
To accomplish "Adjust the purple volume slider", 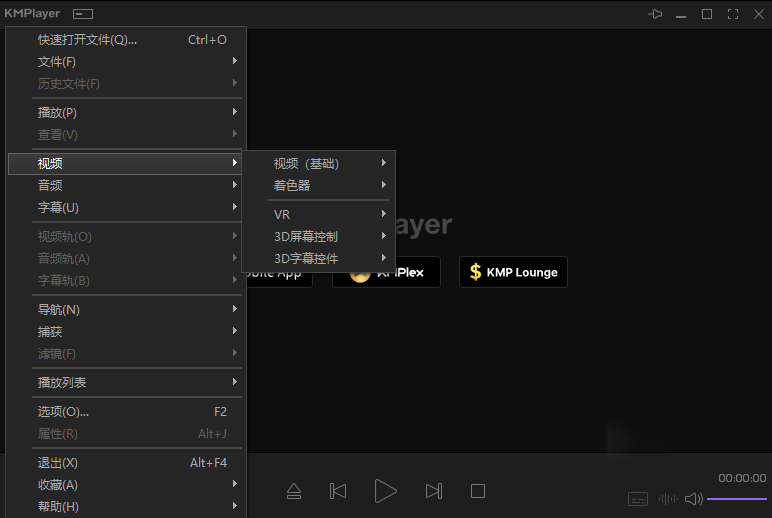I will (737, 499).
